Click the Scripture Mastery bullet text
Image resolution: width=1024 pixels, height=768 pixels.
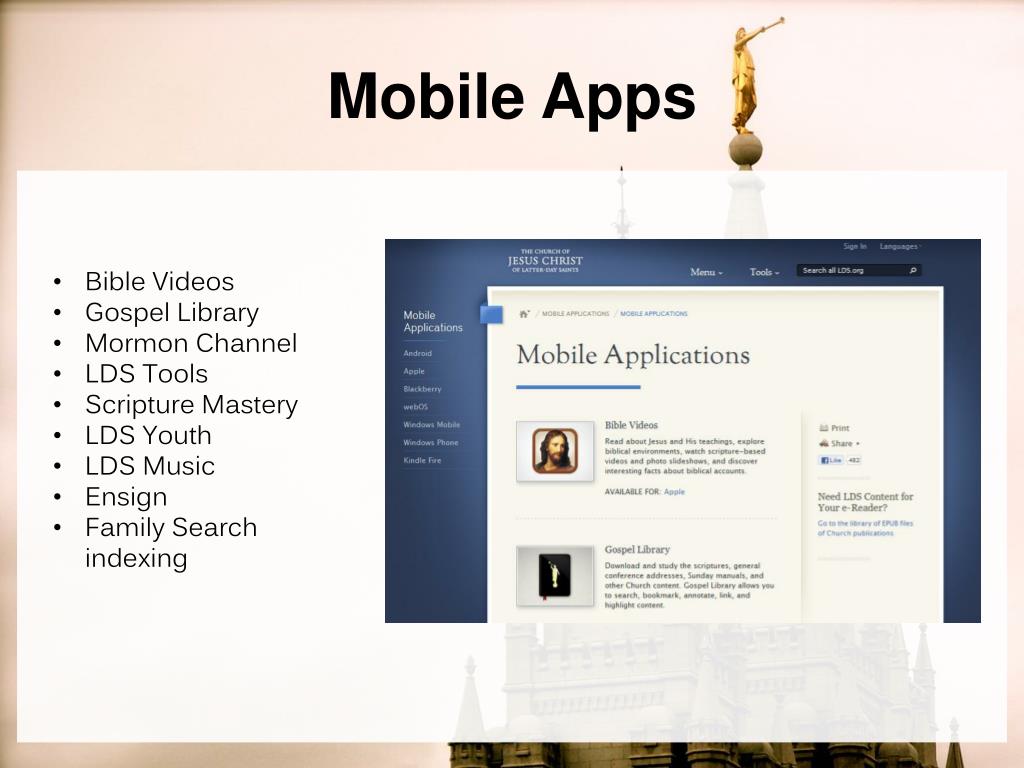[191, 405]
